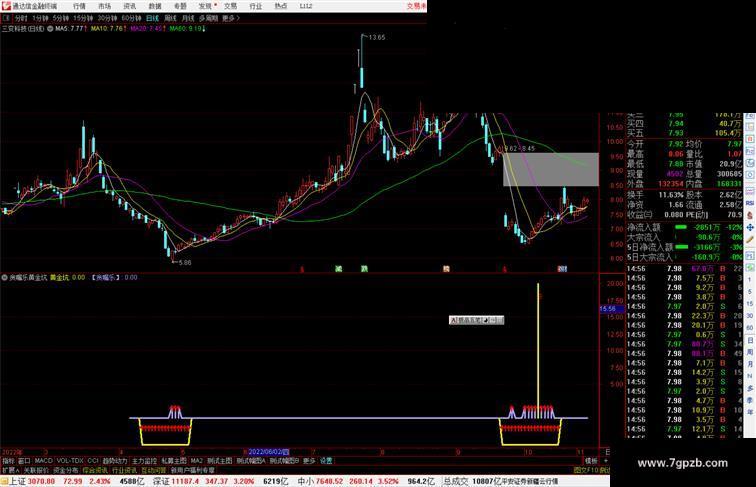Switch chart to 分时 period
The image size is (756, 487).
click(21, 18)
